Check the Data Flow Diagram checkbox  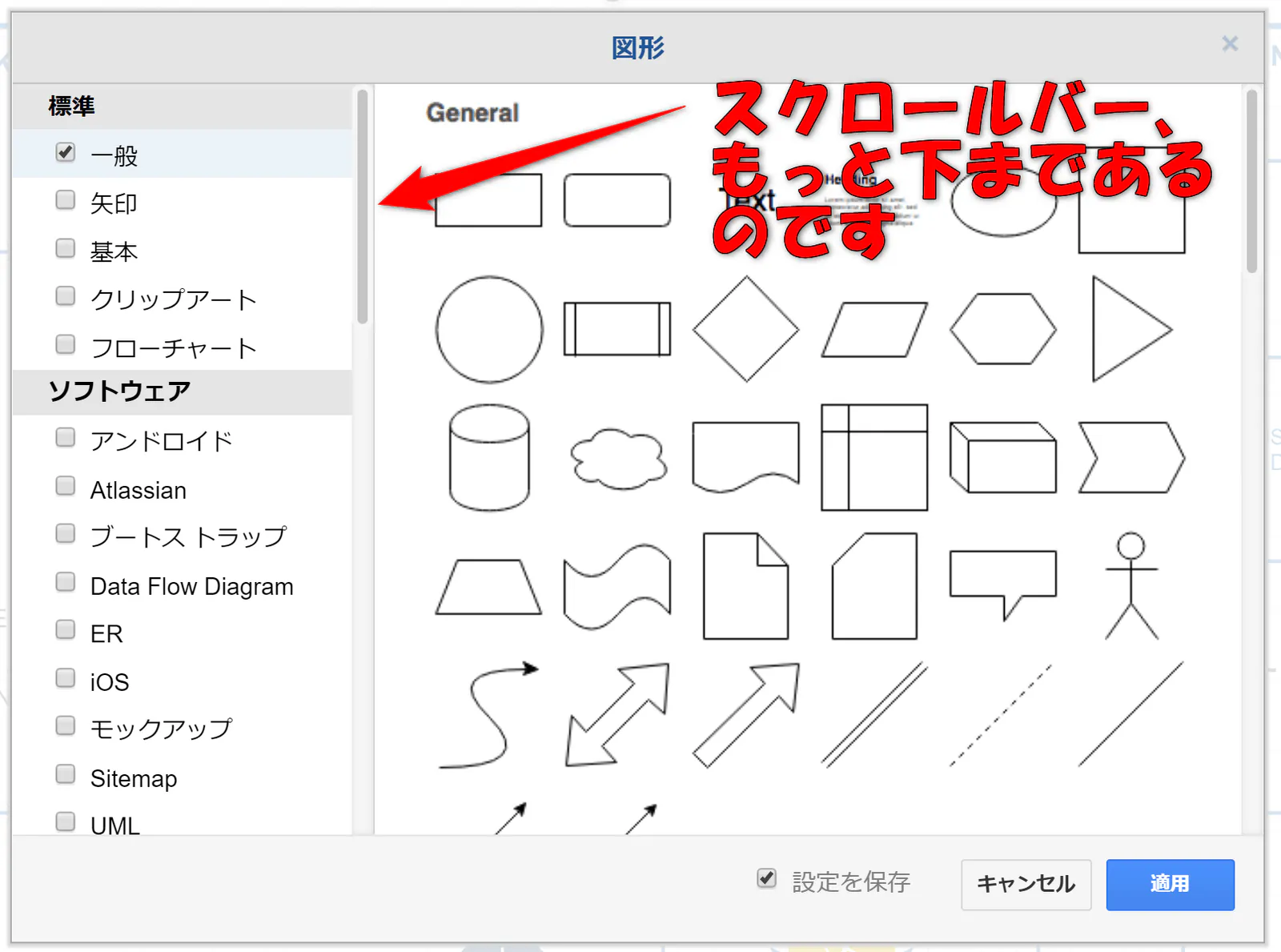point(66,582)
